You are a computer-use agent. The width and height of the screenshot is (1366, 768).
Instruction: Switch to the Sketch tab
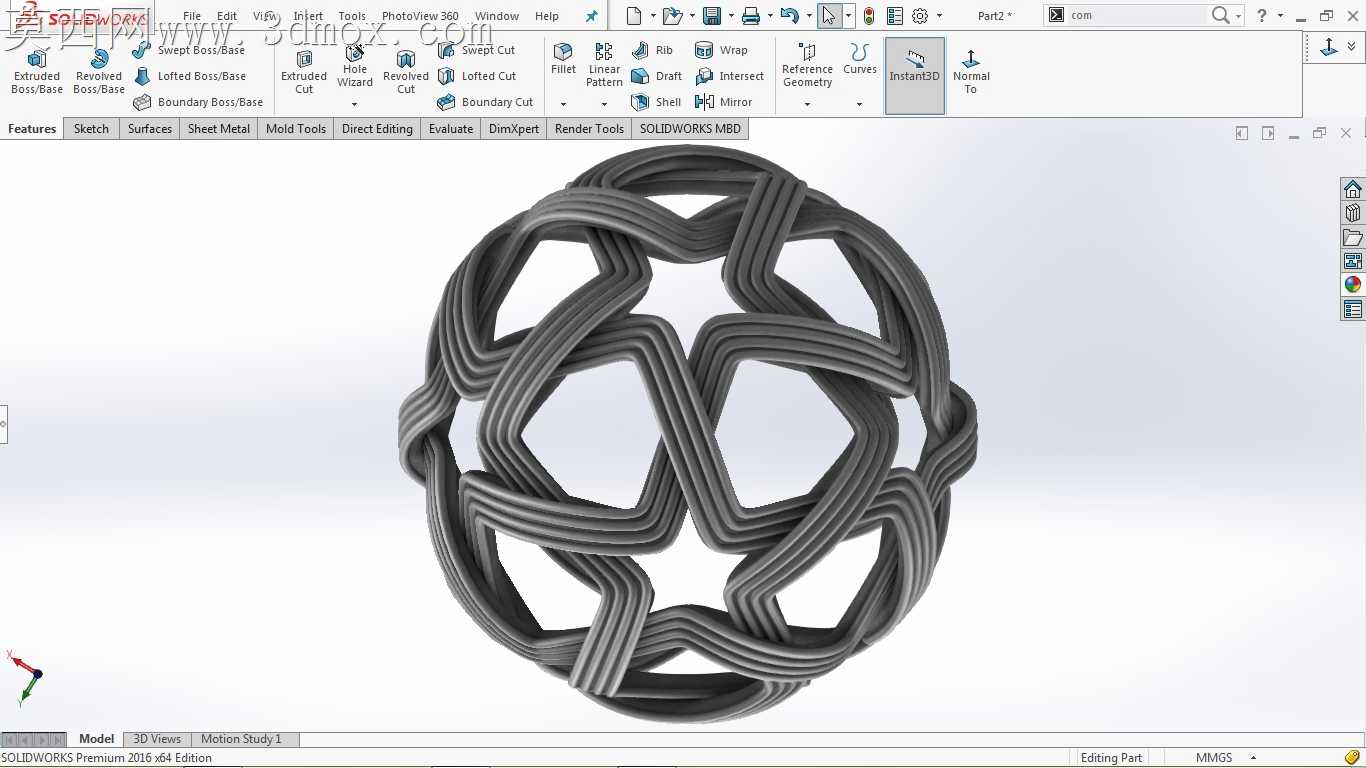point(91,129)
